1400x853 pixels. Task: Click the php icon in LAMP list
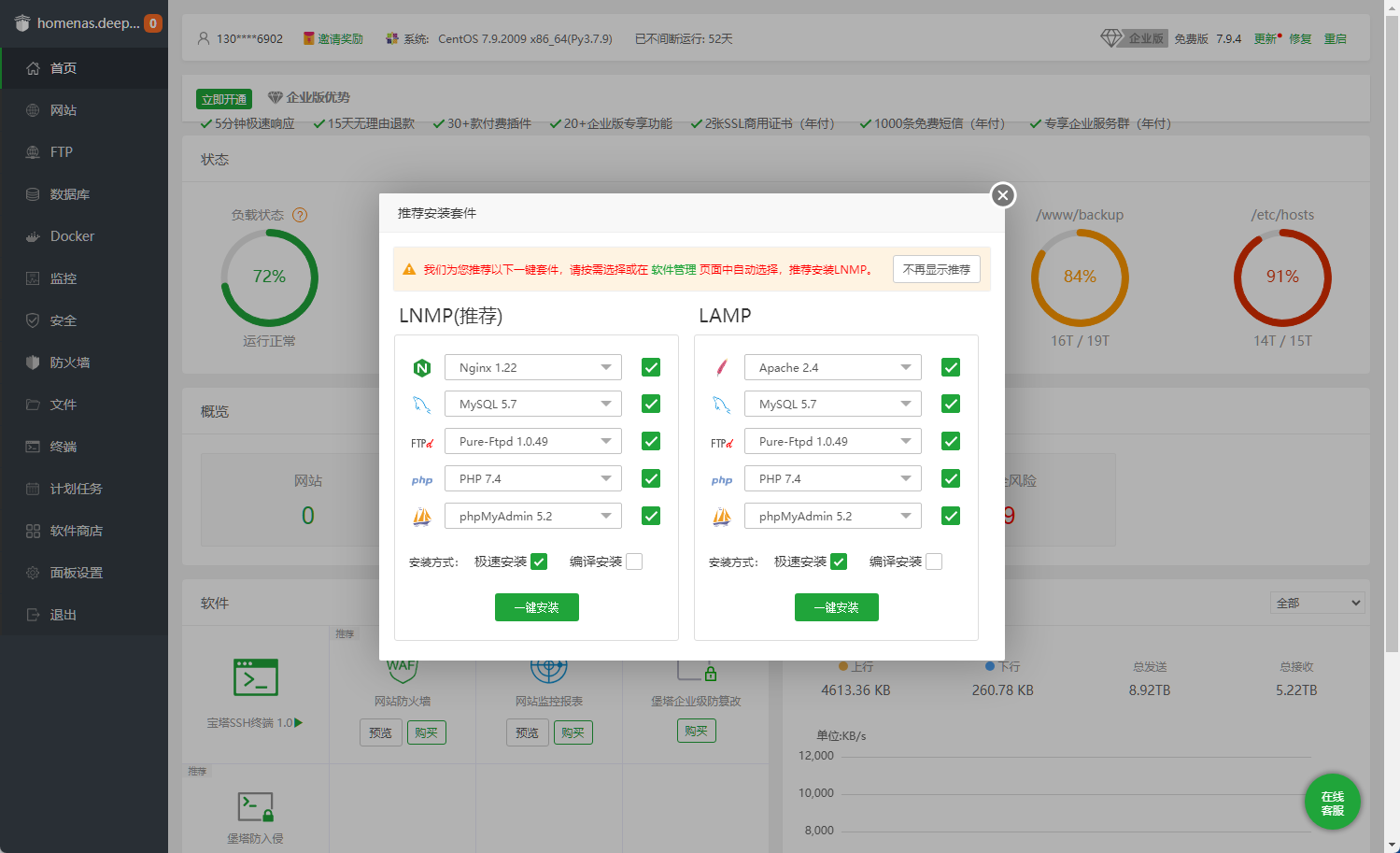coord(722,480)
